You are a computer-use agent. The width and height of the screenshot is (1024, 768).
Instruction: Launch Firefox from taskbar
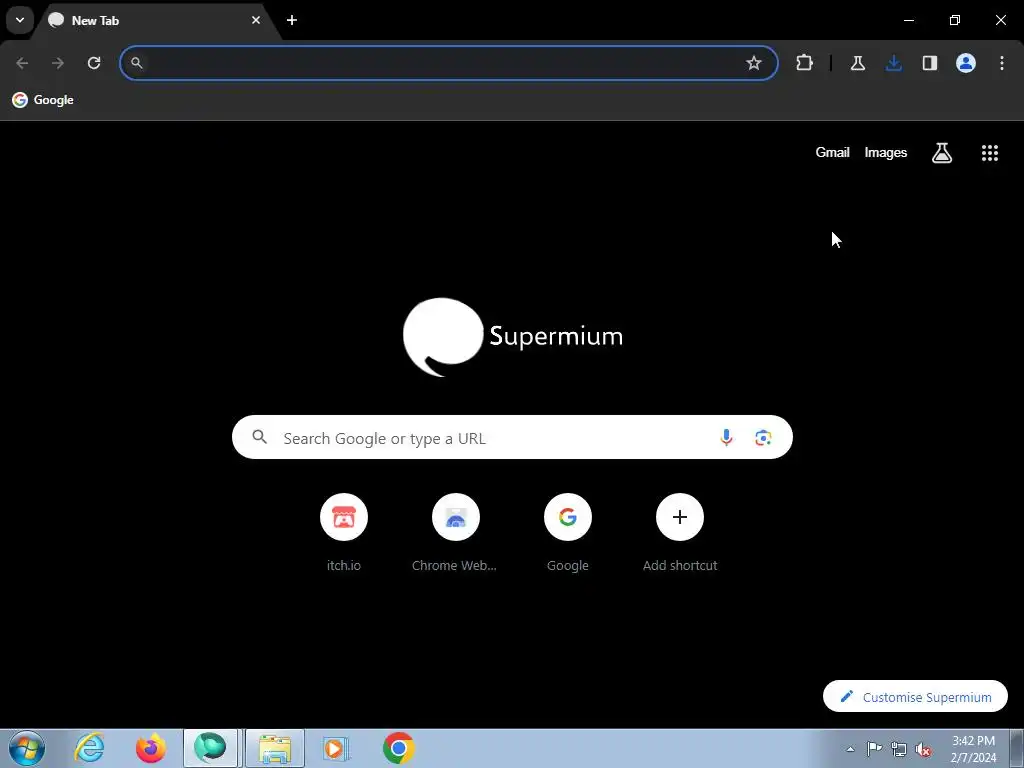(150, 748)
